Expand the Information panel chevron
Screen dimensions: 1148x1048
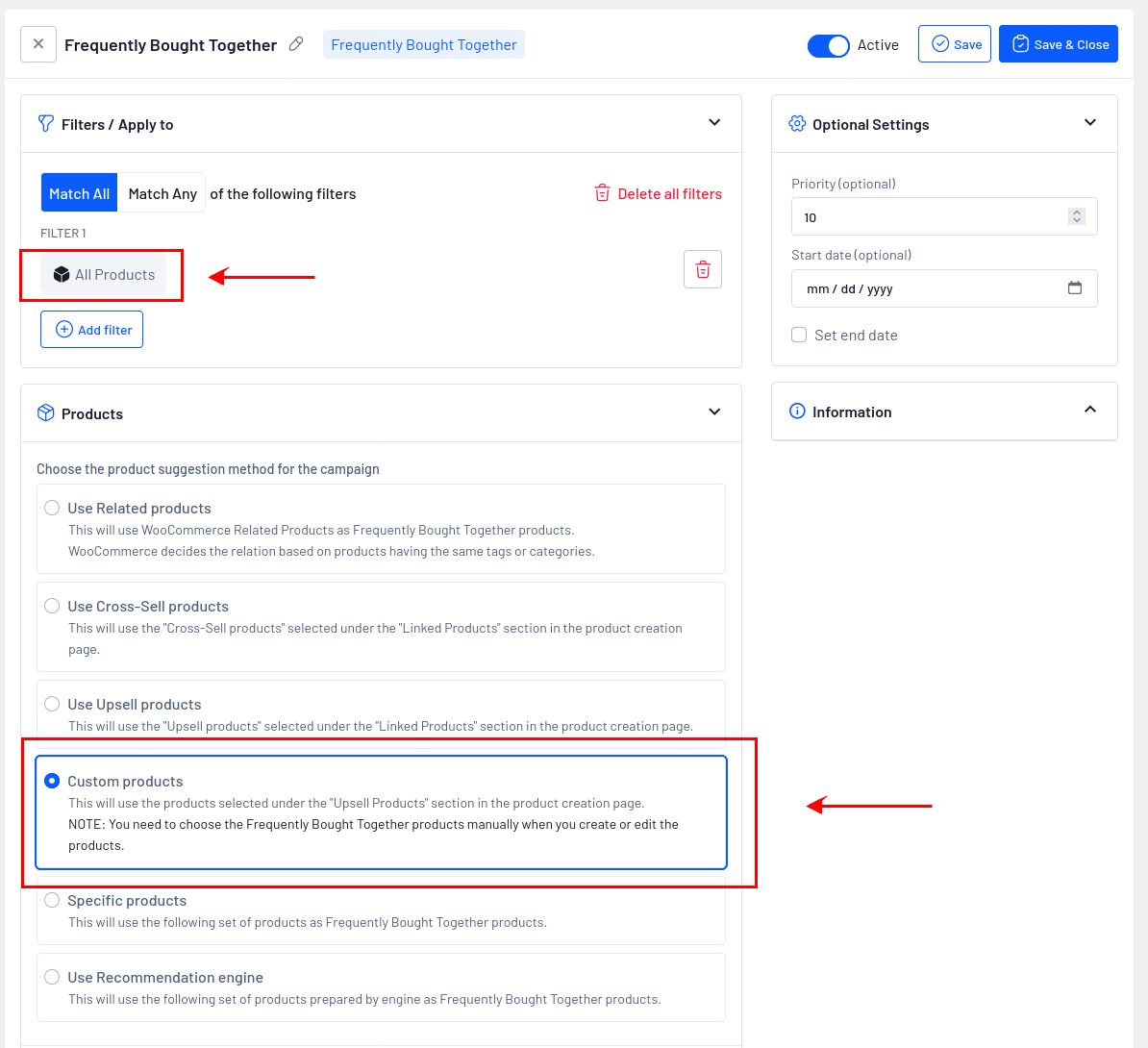pyautogui.click(x=1090, y=410)
